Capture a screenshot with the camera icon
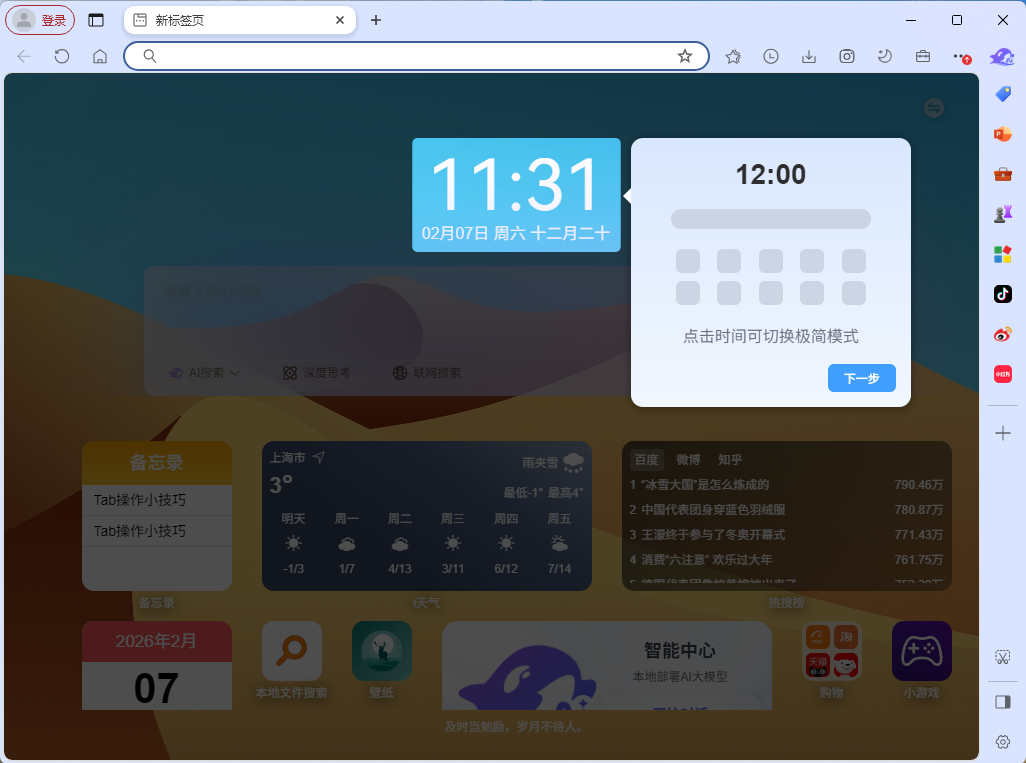 coord(846,56)
